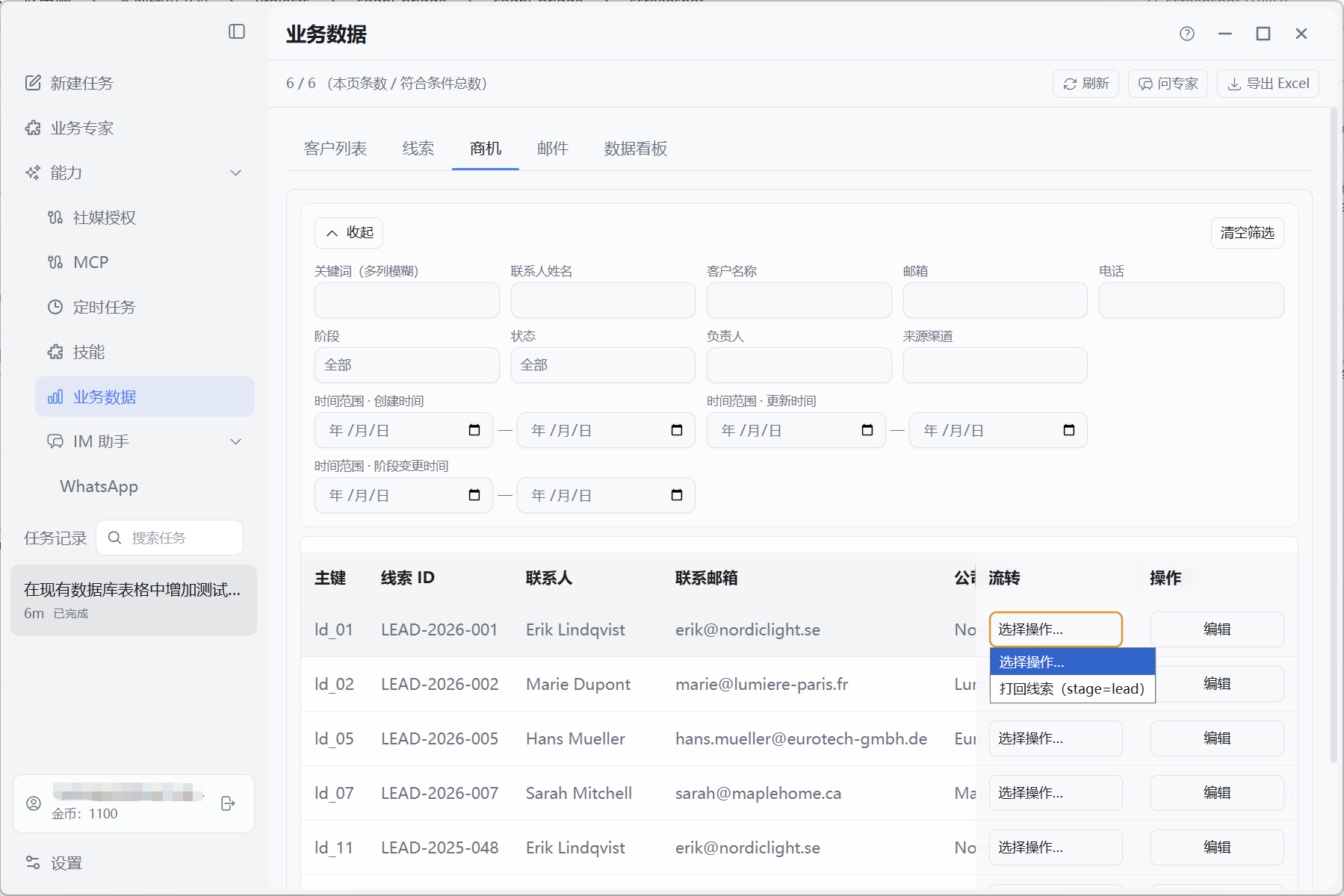Image resolution: width=1344 pixels, height=896 pixels.
Task: Open calendar icon for 创建时间 end date
Action: [x=677, y=430]
